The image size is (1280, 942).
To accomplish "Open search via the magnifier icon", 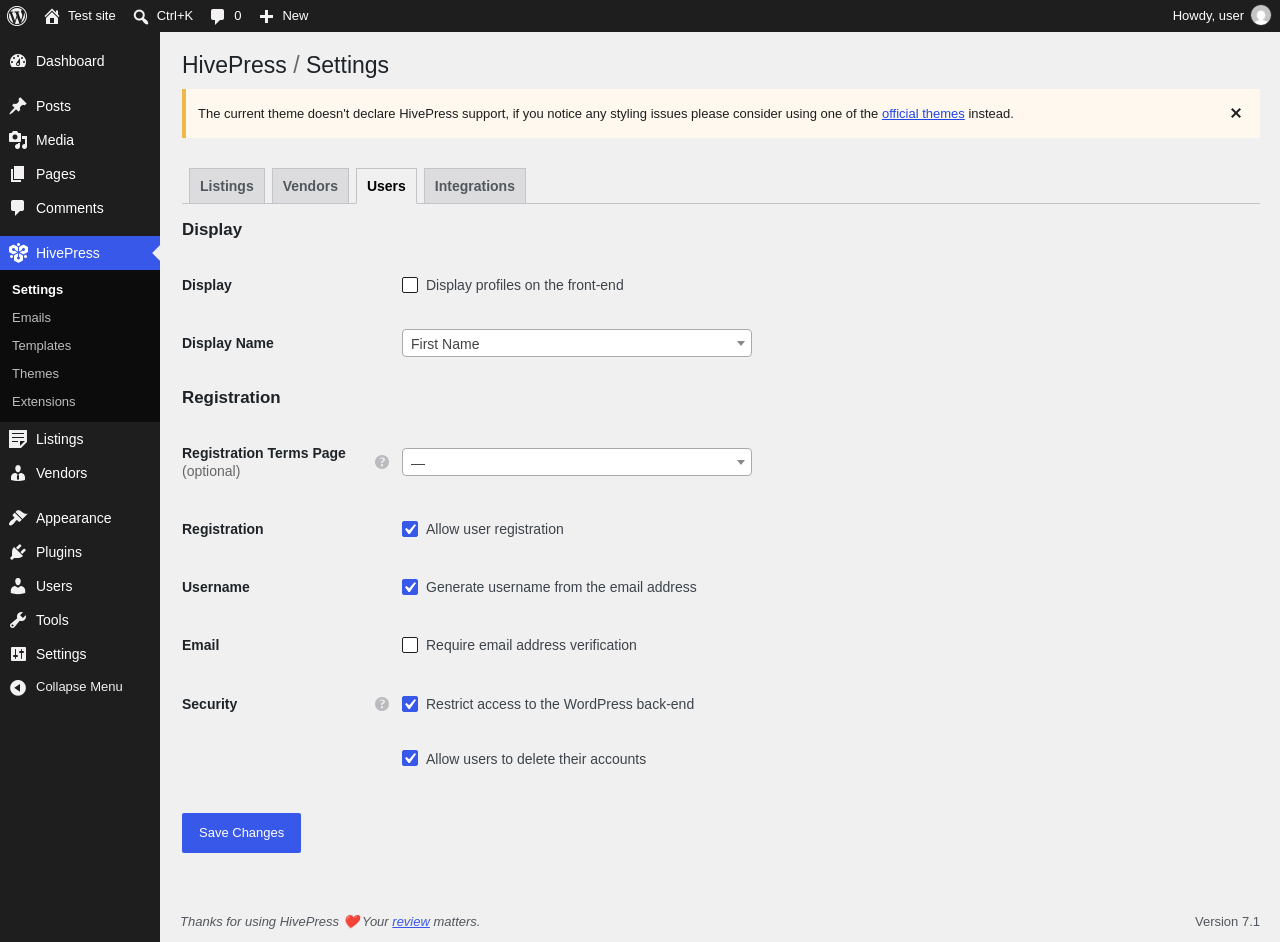I will coord(141,16).
